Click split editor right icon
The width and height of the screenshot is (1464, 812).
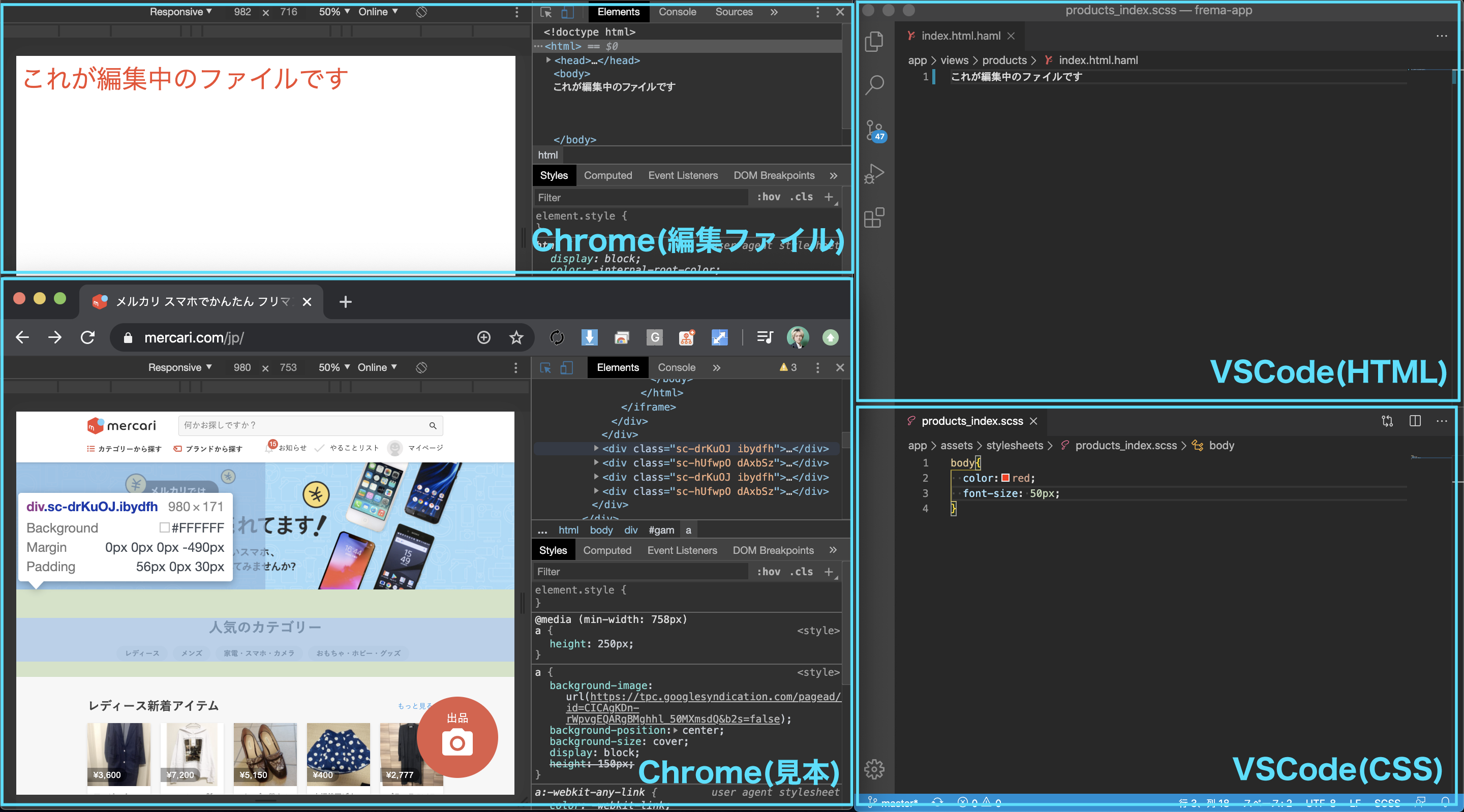point(1415,421)
